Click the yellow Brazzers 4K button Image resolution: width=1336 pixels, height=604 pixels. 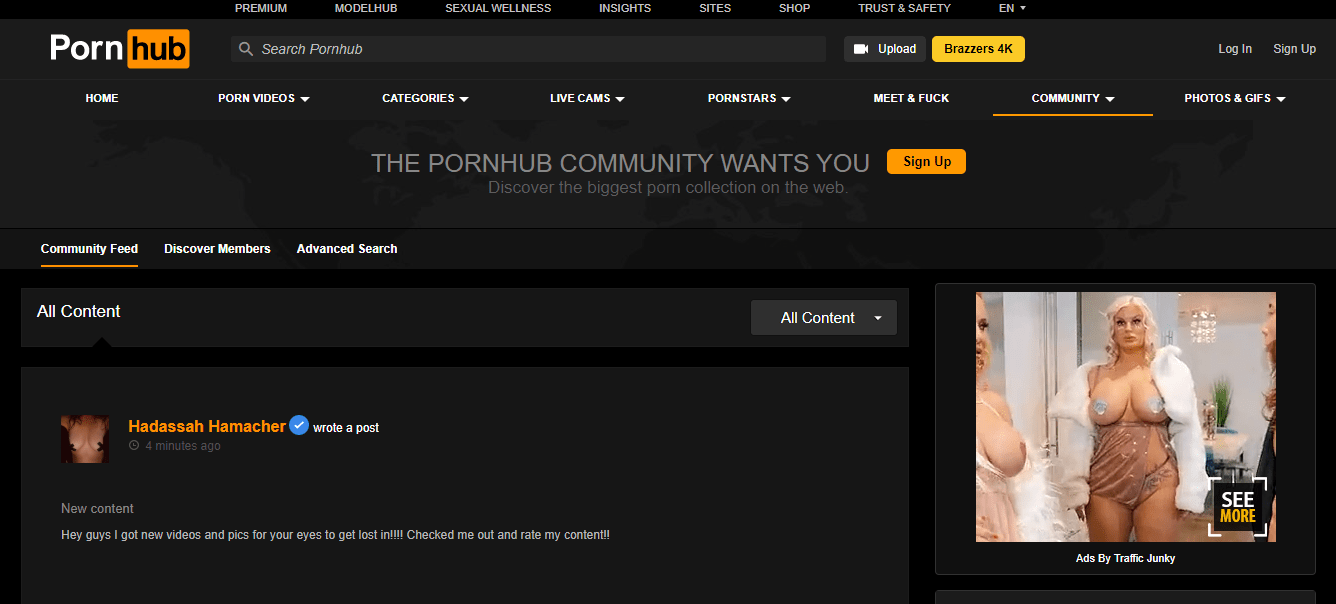[x=978, y=49]
